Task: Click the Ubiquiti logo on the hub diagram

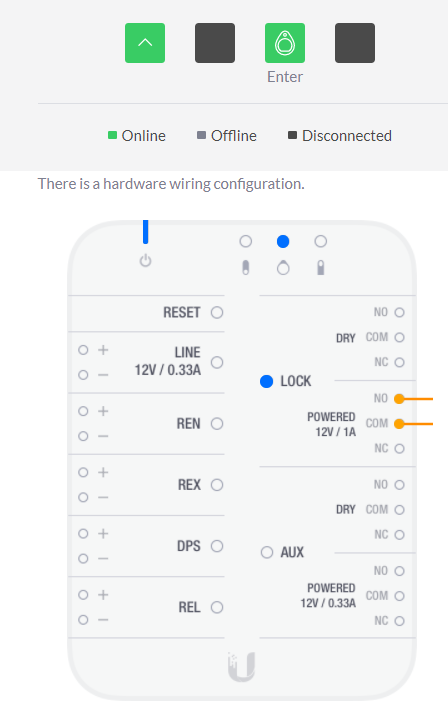Action: (242, 667)
